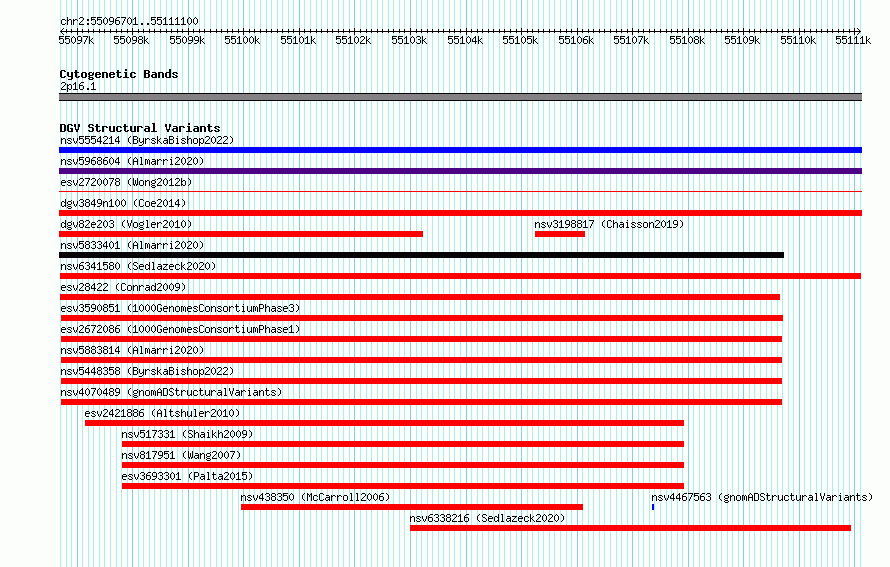
Task: Open the dgv3849n100 (Coe2014) label
Action: (x=123, y=203)
